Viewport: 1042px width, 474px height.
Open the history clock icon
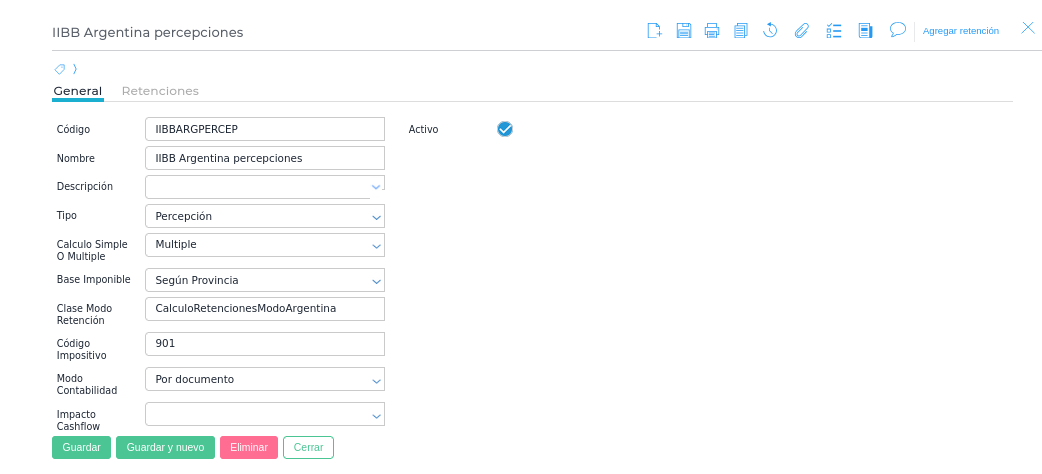pos(770,30)
